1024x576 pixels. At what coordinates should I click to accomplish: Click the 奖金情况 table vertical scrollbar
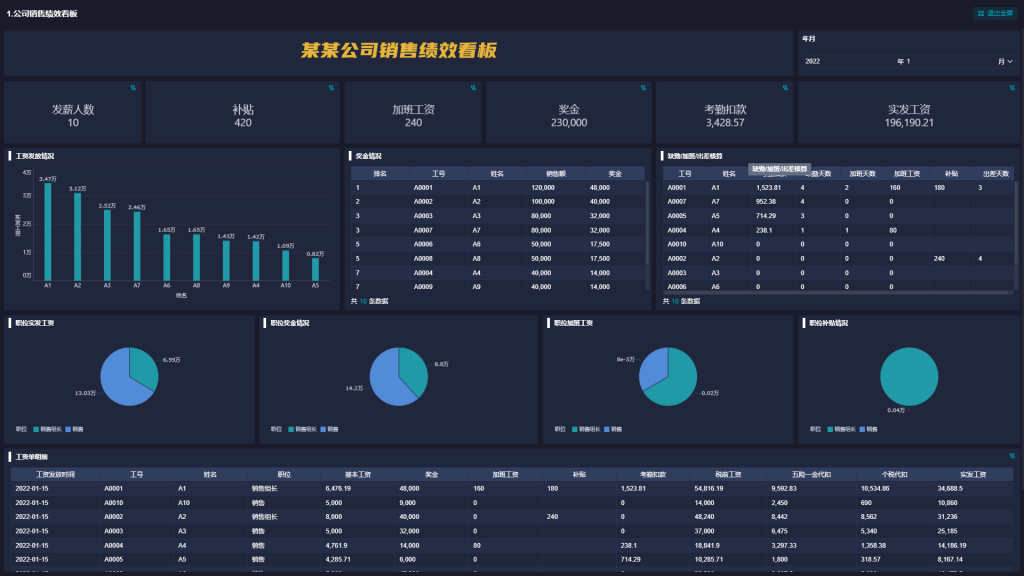click(648, 230)
